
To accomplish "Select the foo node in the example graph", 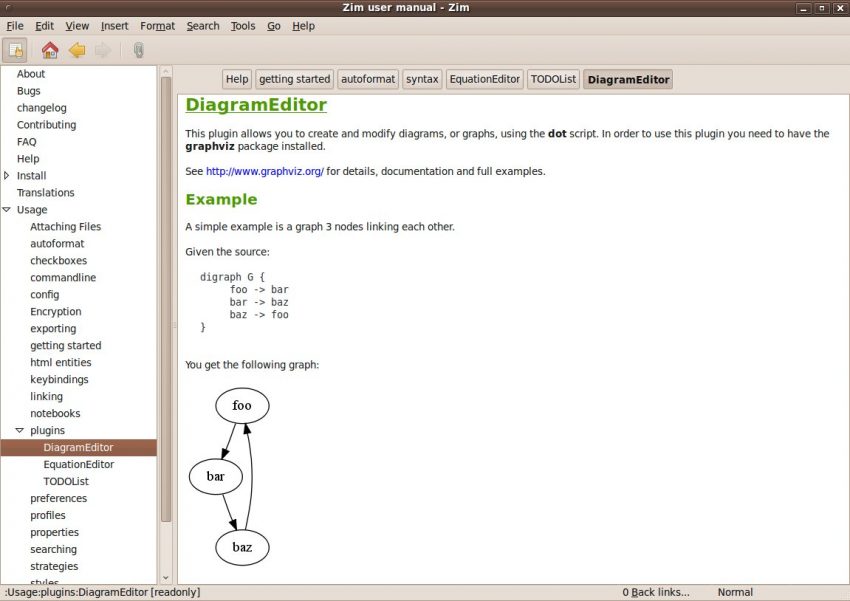I will coord(241,405).
